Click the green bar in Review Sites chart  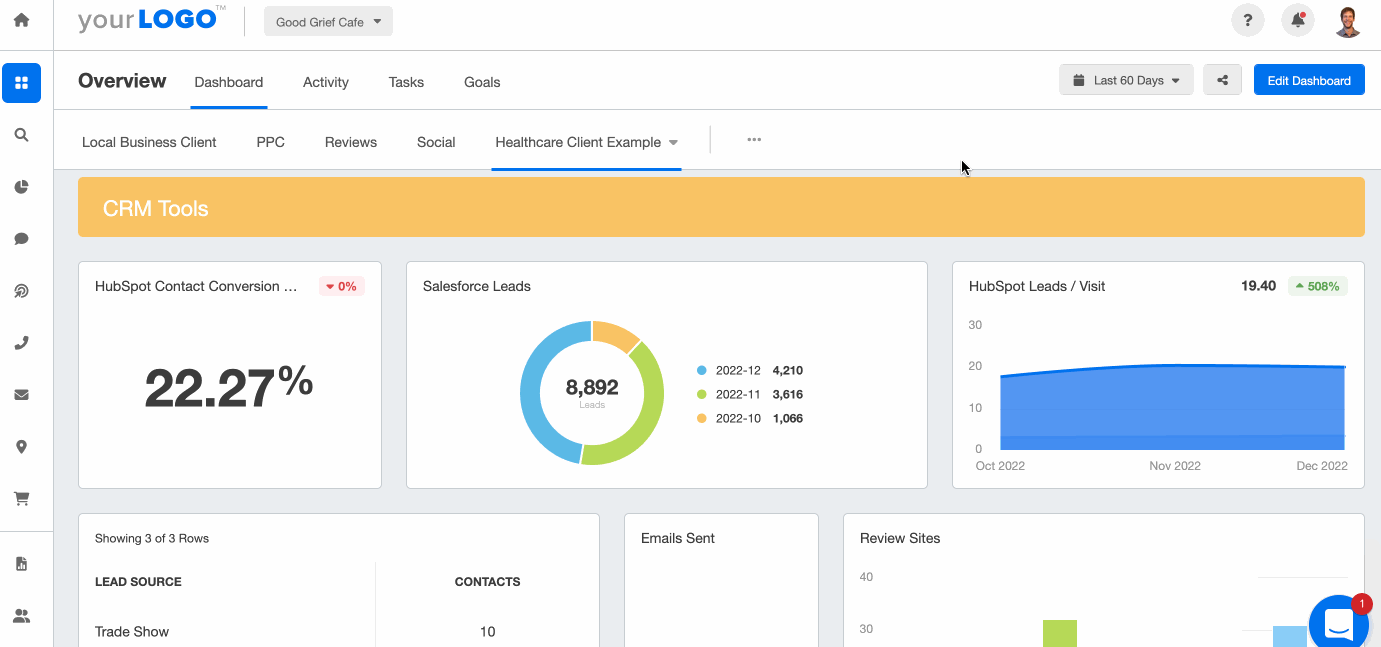point(1060,633)
